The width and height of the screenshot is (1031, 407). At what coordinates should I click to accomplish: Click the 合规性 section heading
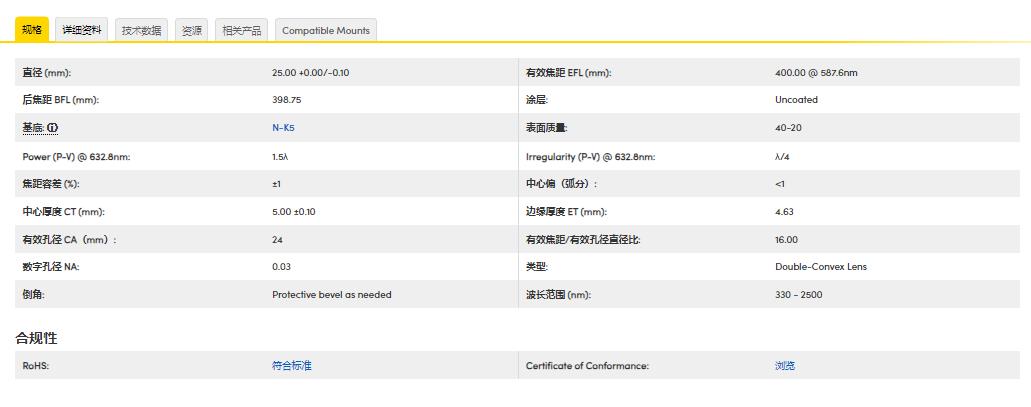36,338
